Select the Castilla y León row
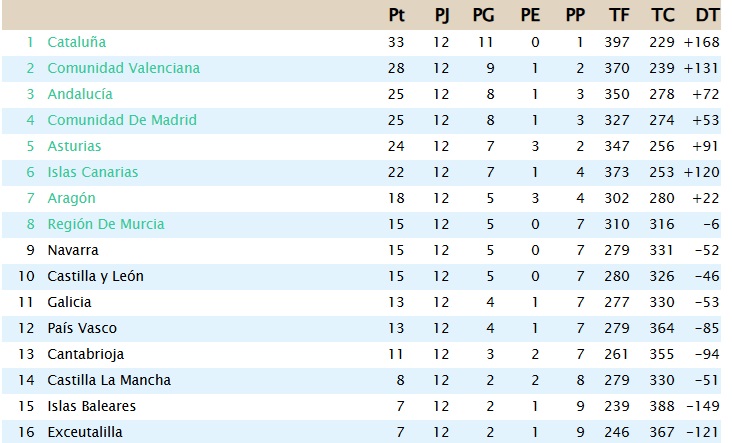This screenshot has width=732, height=443. (x=95, y=276)
